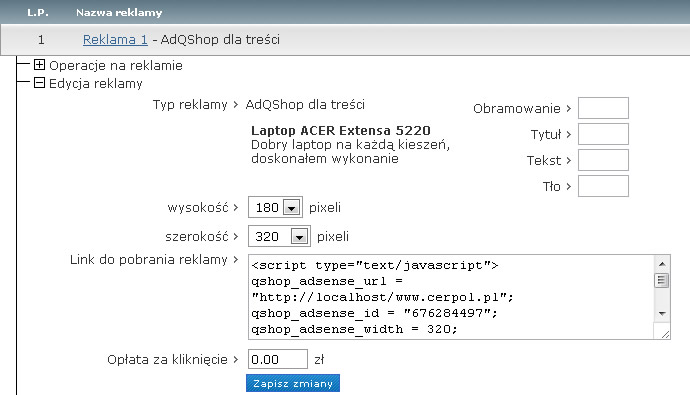Click inside the ad script code textarea
Screen dimensions: 690x395
click(451, 297)
